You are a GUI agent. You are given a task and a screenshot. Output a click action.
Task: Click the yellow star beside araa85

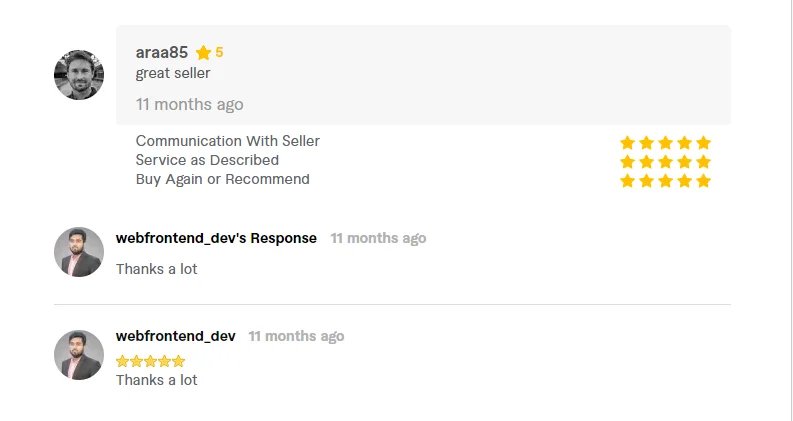(x=203, y=53)
